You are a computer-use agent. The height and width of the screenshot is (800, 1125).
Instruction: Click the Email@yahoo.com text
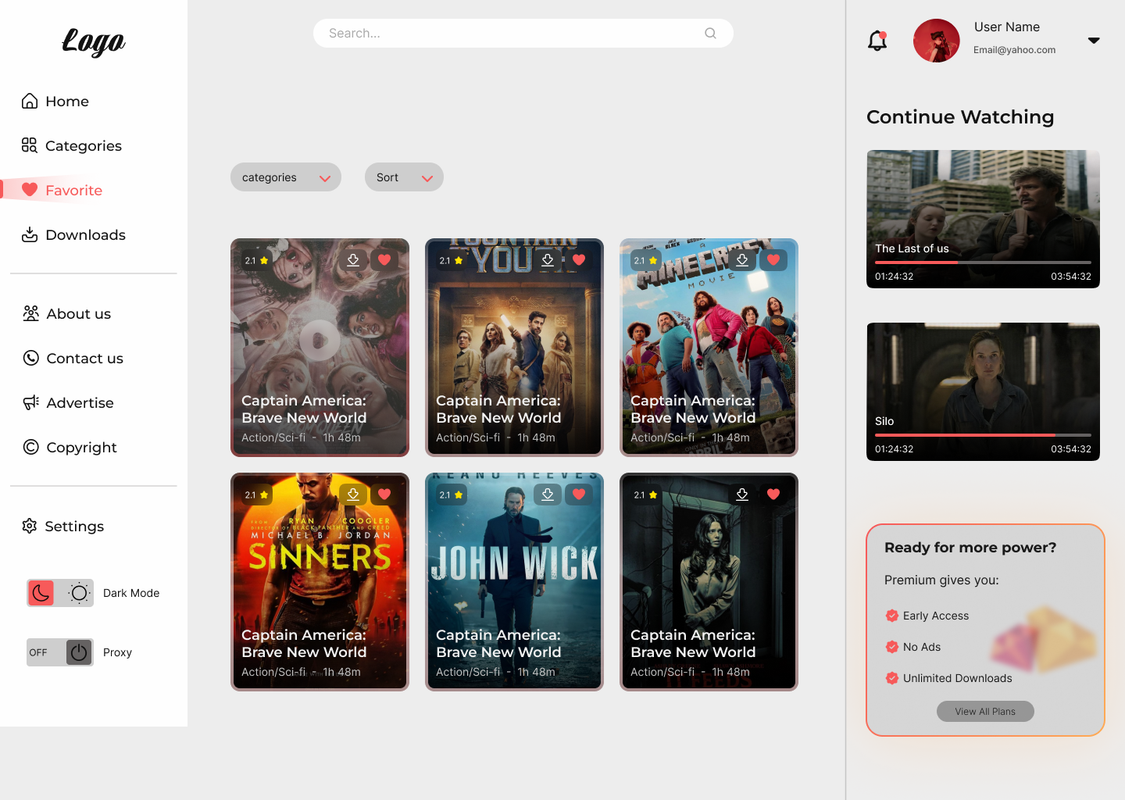click(x=1014, y=50)
